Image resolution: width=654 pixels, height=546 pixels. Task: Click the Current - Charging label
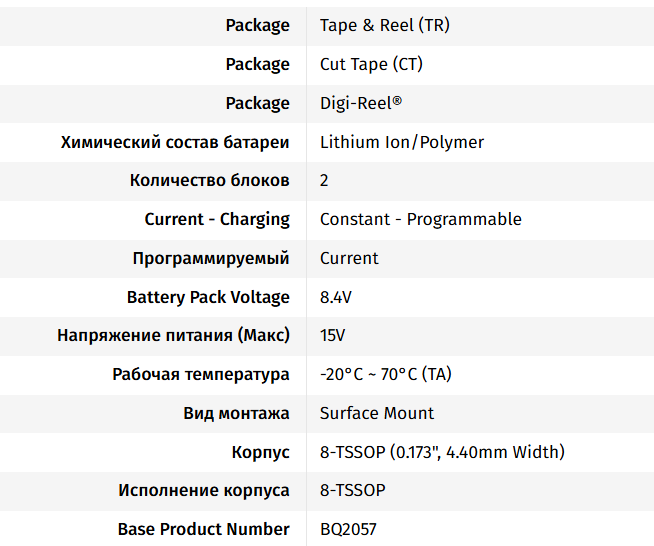(217, 219)
